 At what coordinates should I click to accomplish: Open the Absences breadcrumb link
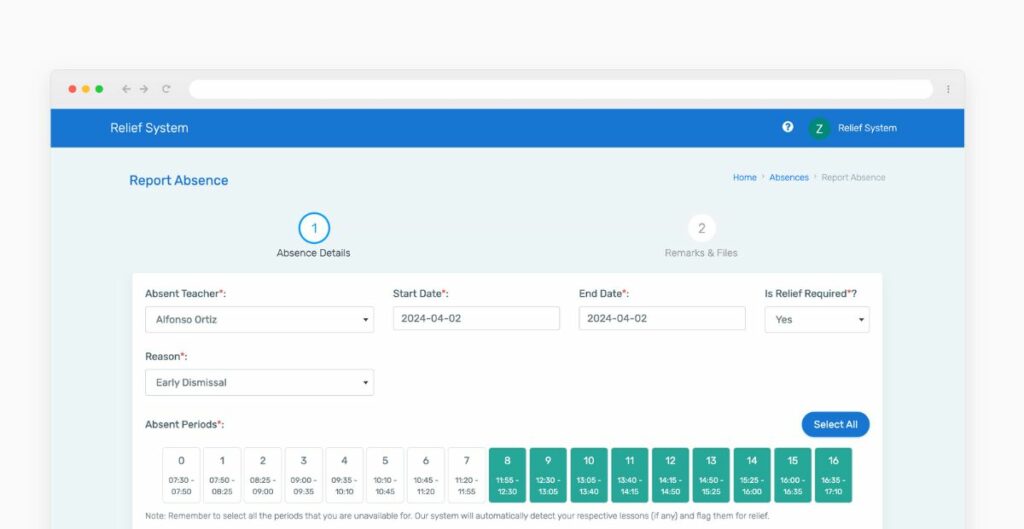[788, 178]
